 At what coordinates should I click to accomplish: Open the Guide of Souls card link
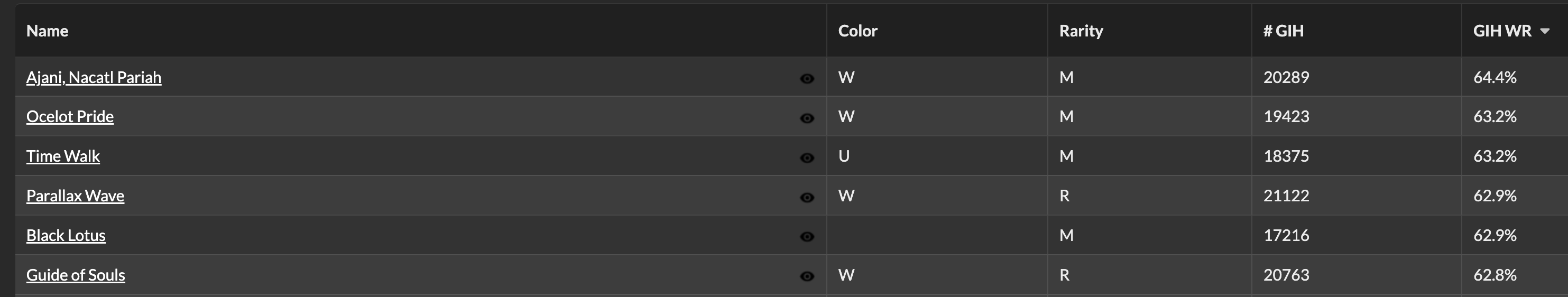(76, 274)
